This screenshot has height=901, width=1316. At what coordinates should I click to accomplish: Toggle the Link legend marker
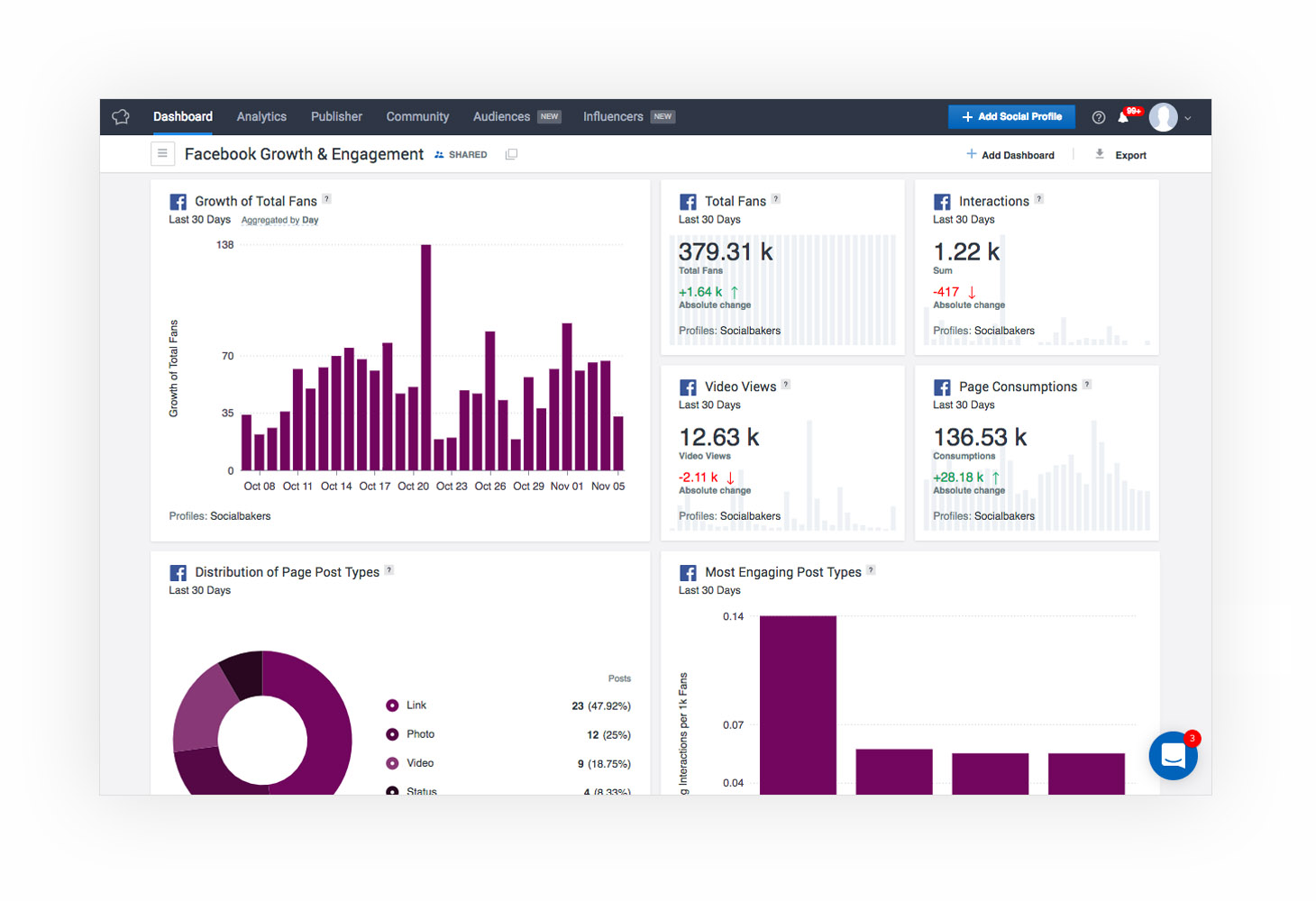(x=392, y=705)
